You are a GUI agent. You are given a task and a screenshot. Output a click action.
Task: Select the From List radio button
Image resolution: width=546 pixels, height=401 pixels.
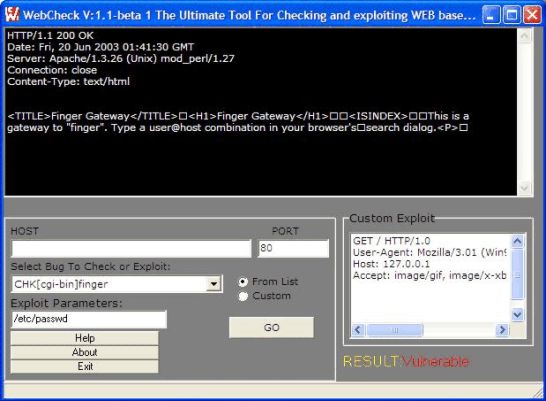tap(243, 282)
